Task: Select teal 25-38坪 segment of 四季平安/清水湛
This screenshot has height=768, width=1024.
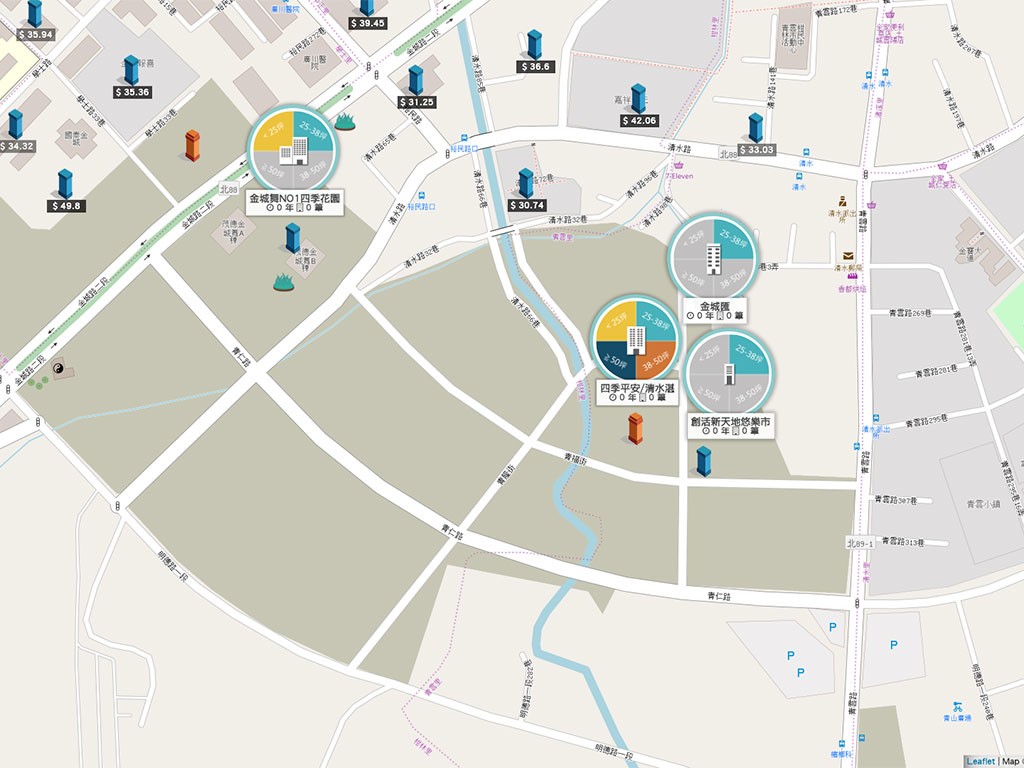Action: (656, 321)
